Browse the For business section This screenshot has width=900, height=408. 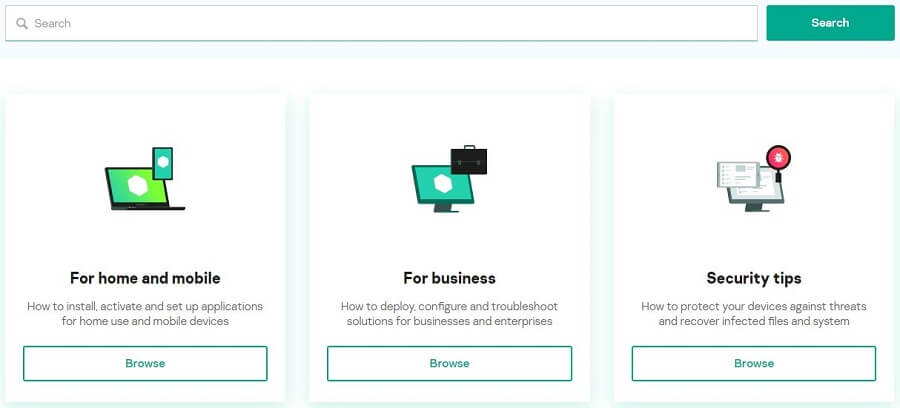tap(449, 363)
